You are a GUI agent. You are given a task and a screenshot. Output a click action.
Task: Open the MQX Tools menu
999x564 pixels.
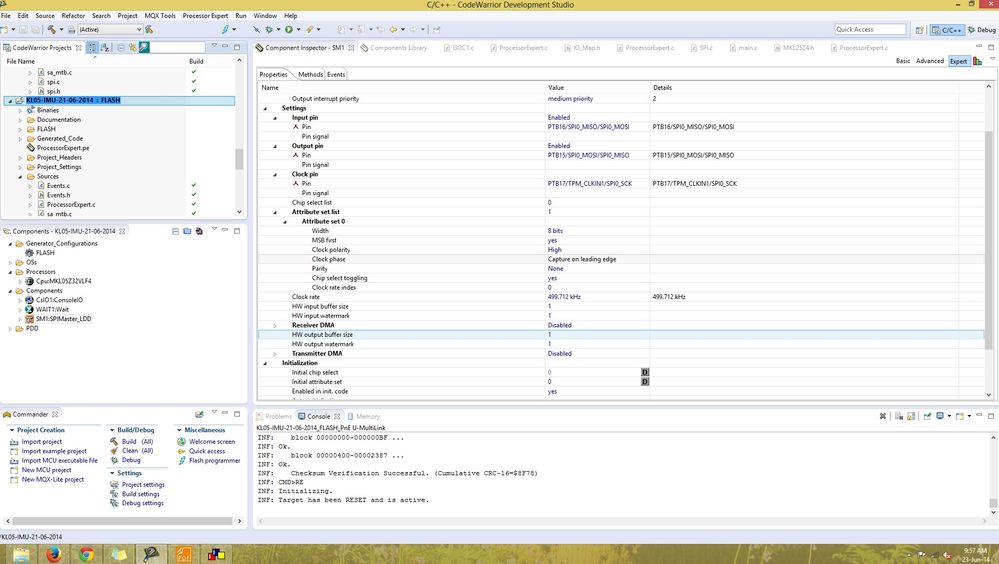(160, 15)
